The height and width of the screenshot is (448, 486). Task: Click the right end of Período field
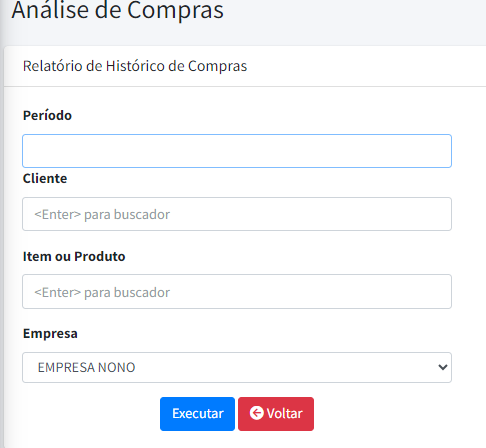[440, 151]
